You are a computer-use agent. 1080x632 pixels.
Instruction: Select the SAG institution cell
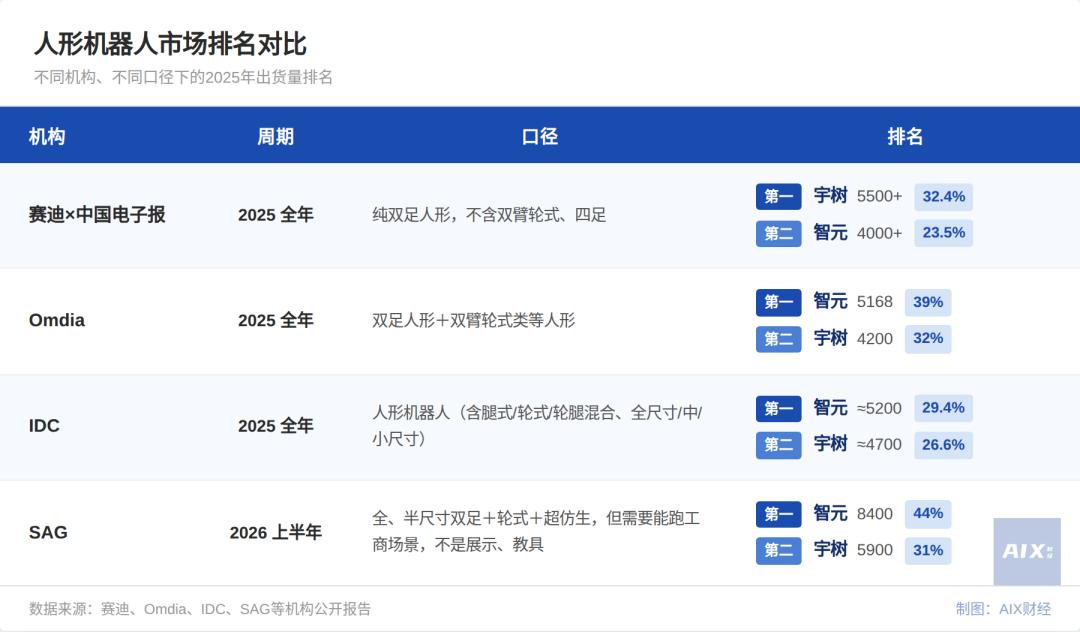[48, 532]
